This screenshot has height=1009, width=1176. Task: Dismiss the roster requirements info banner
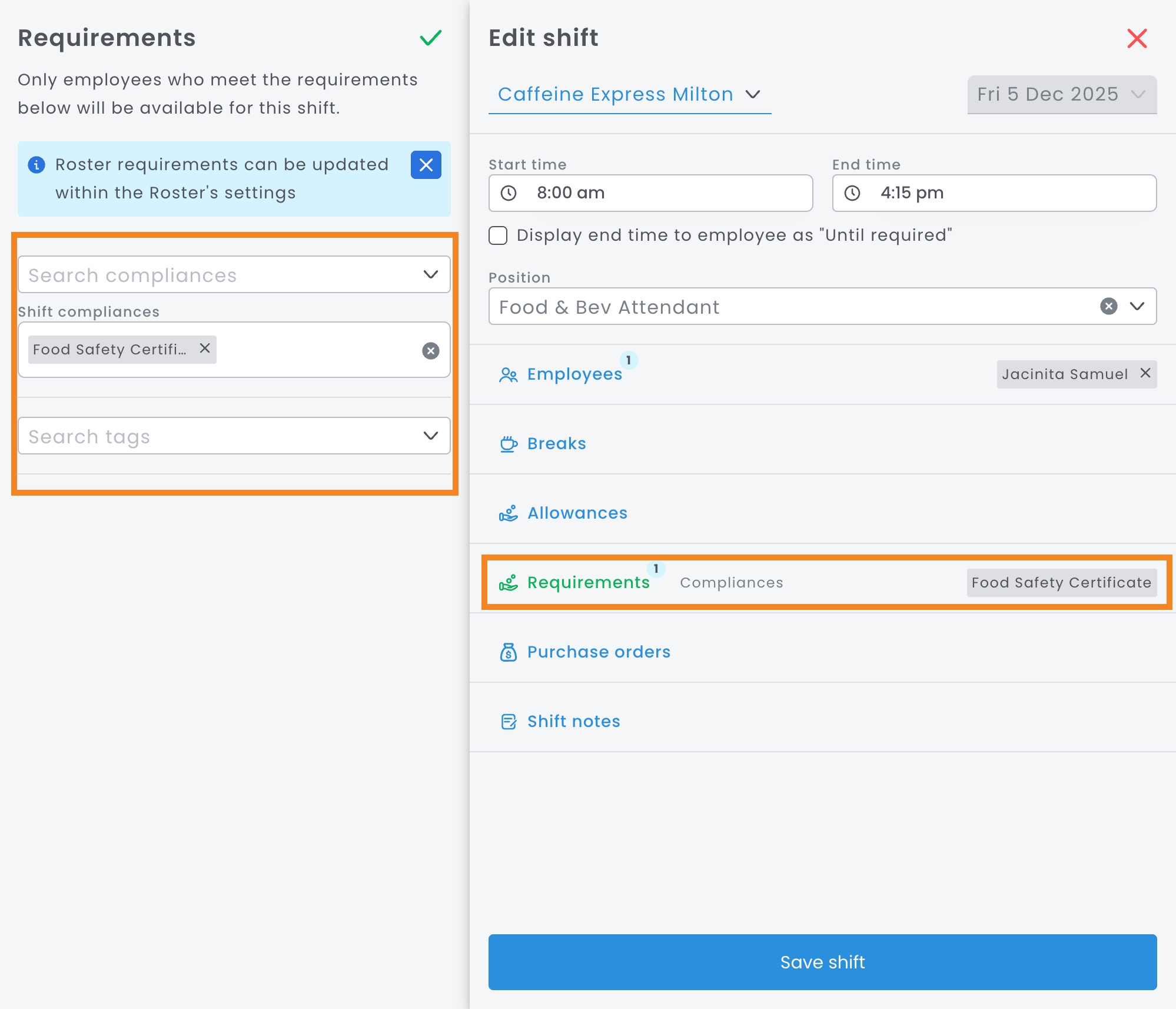pos(426,165)
